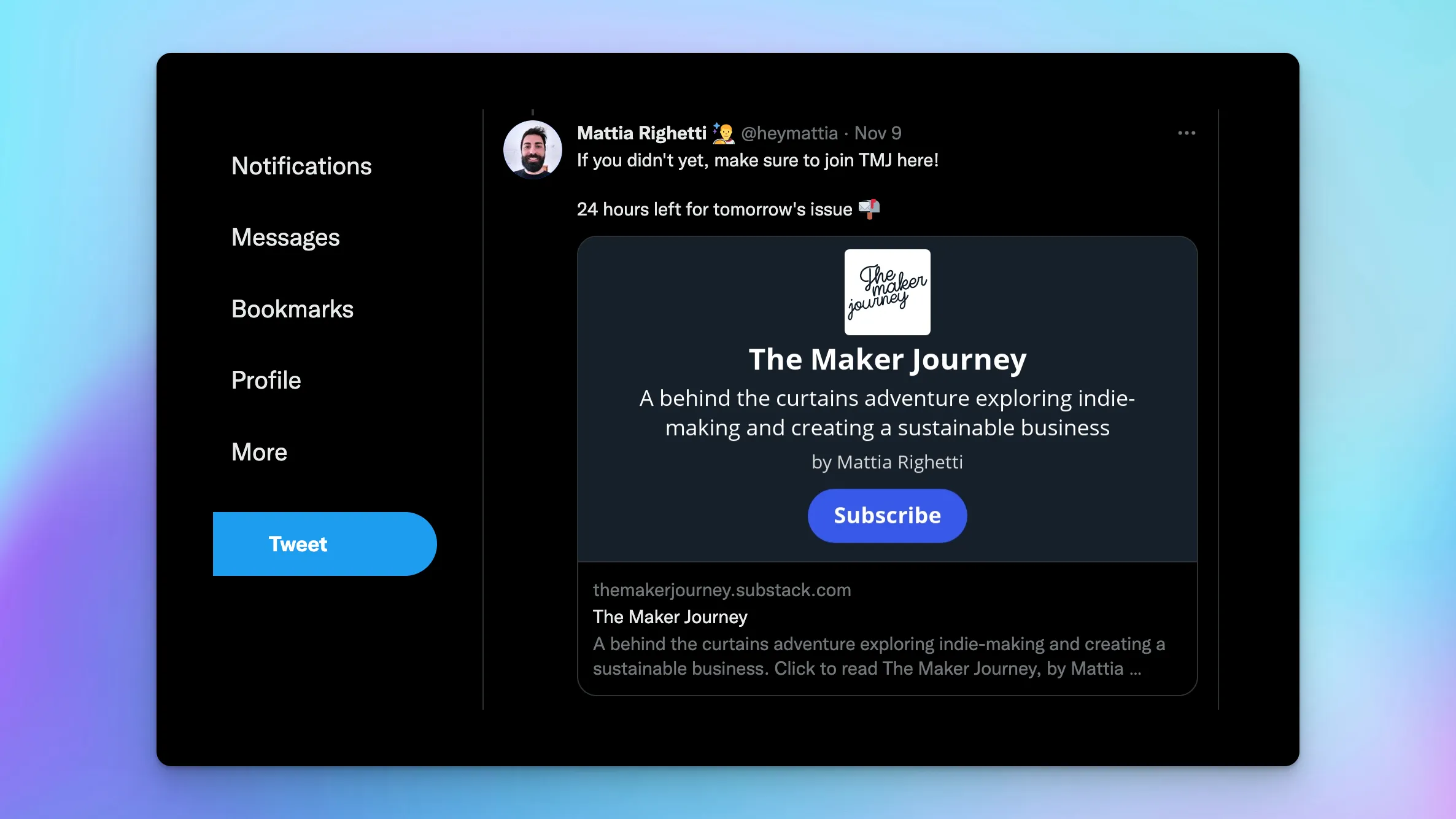The width and height of the screenshot is (1456, 819).
Task: Expand the More sidebar menu
Action: click(x=259, y=452)
